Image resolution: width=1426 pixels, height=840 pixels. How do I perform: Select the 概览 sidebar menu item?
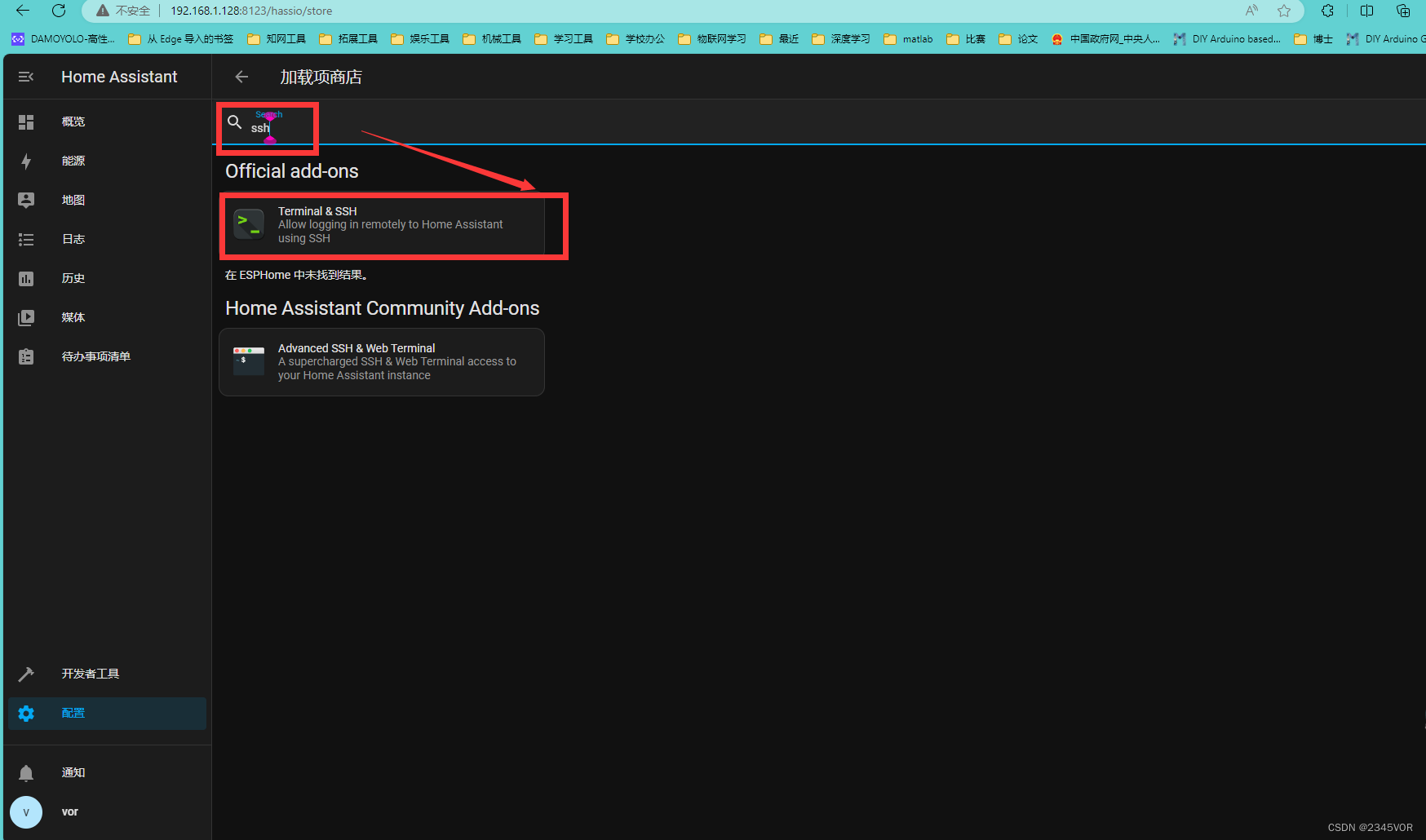107,122
